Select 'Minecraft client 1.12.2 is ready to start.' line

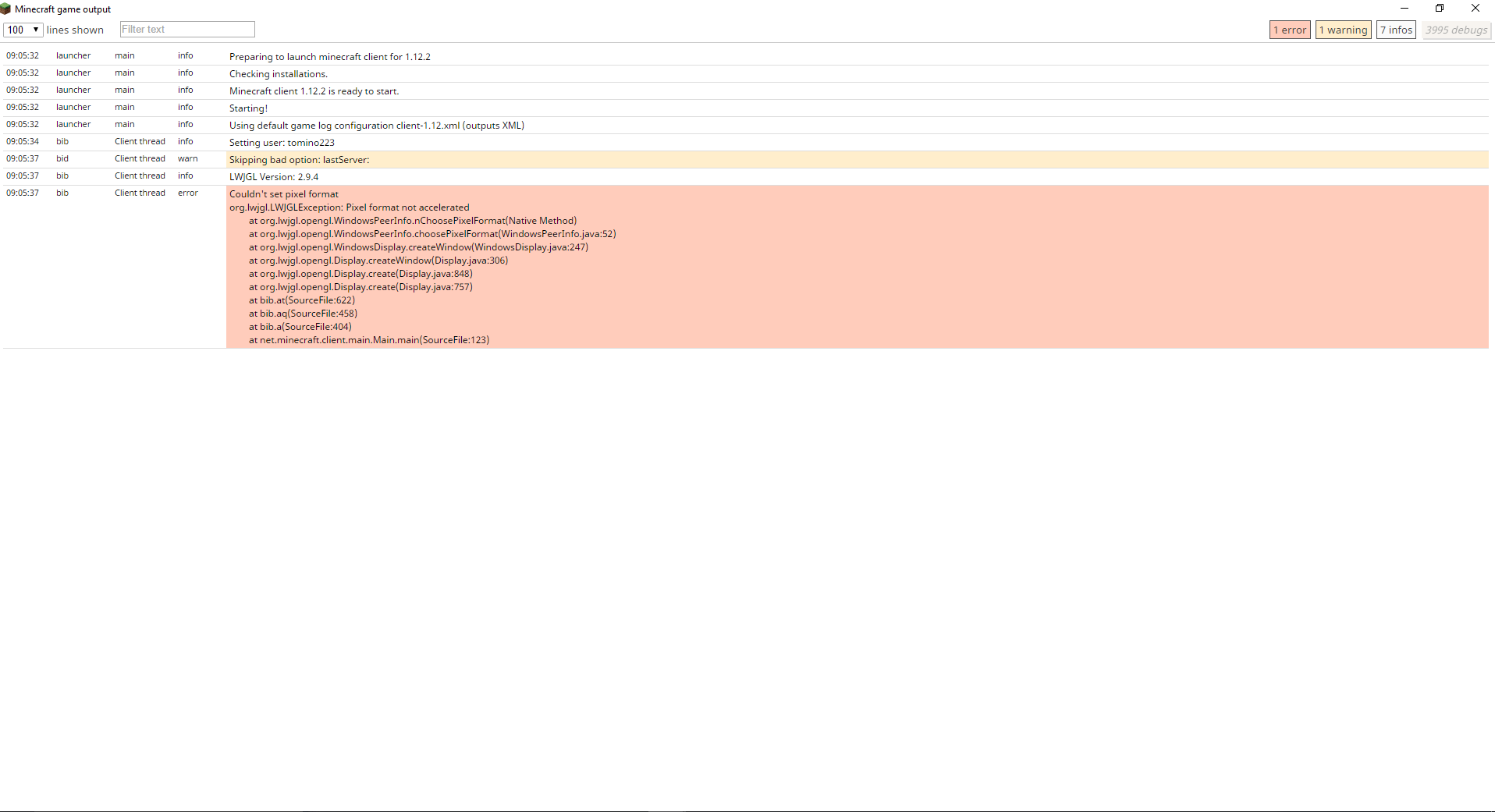(x=314, y=91)
